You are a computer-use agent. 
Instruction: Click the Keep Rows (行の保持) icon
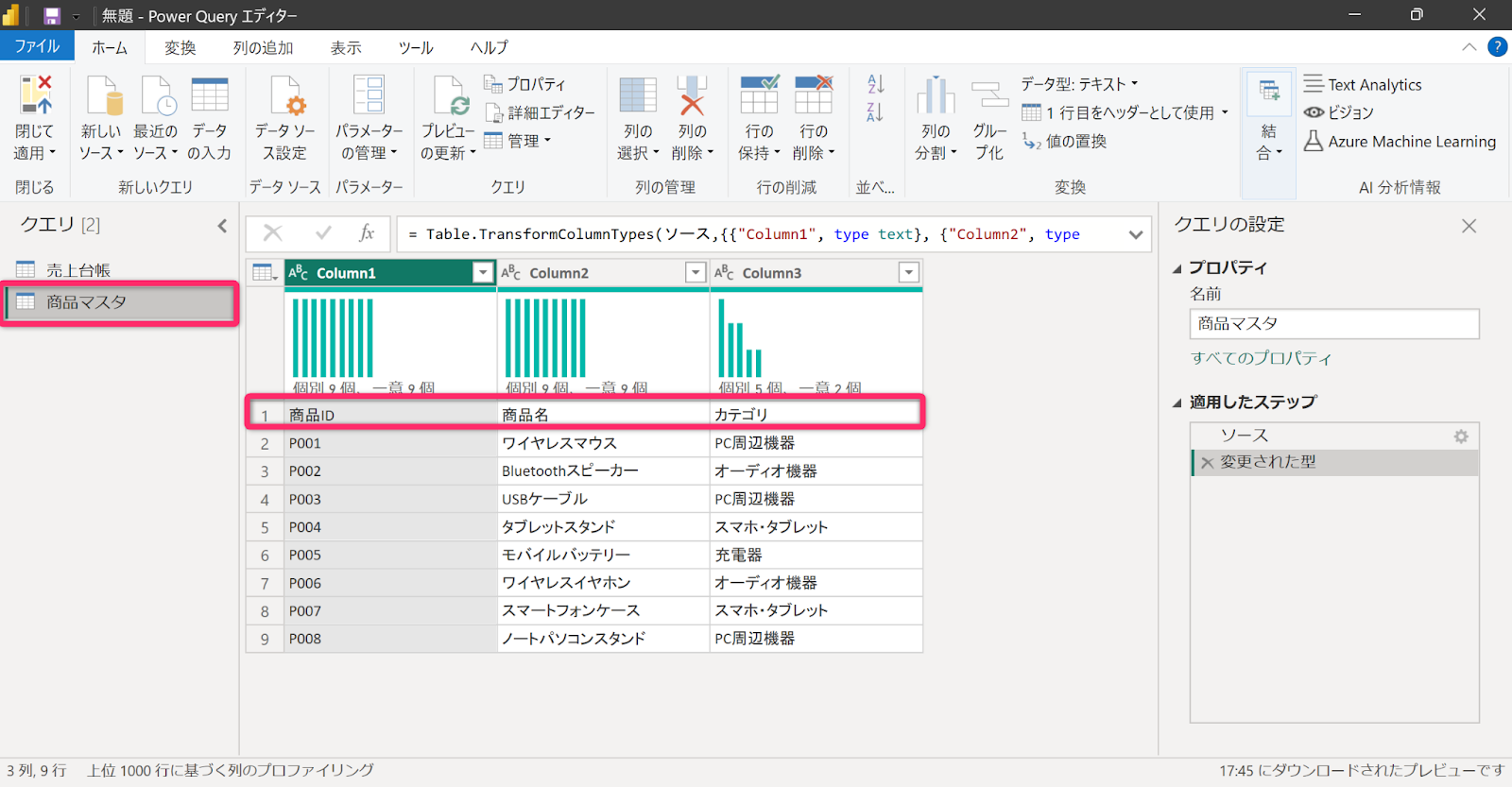[760, 95]
